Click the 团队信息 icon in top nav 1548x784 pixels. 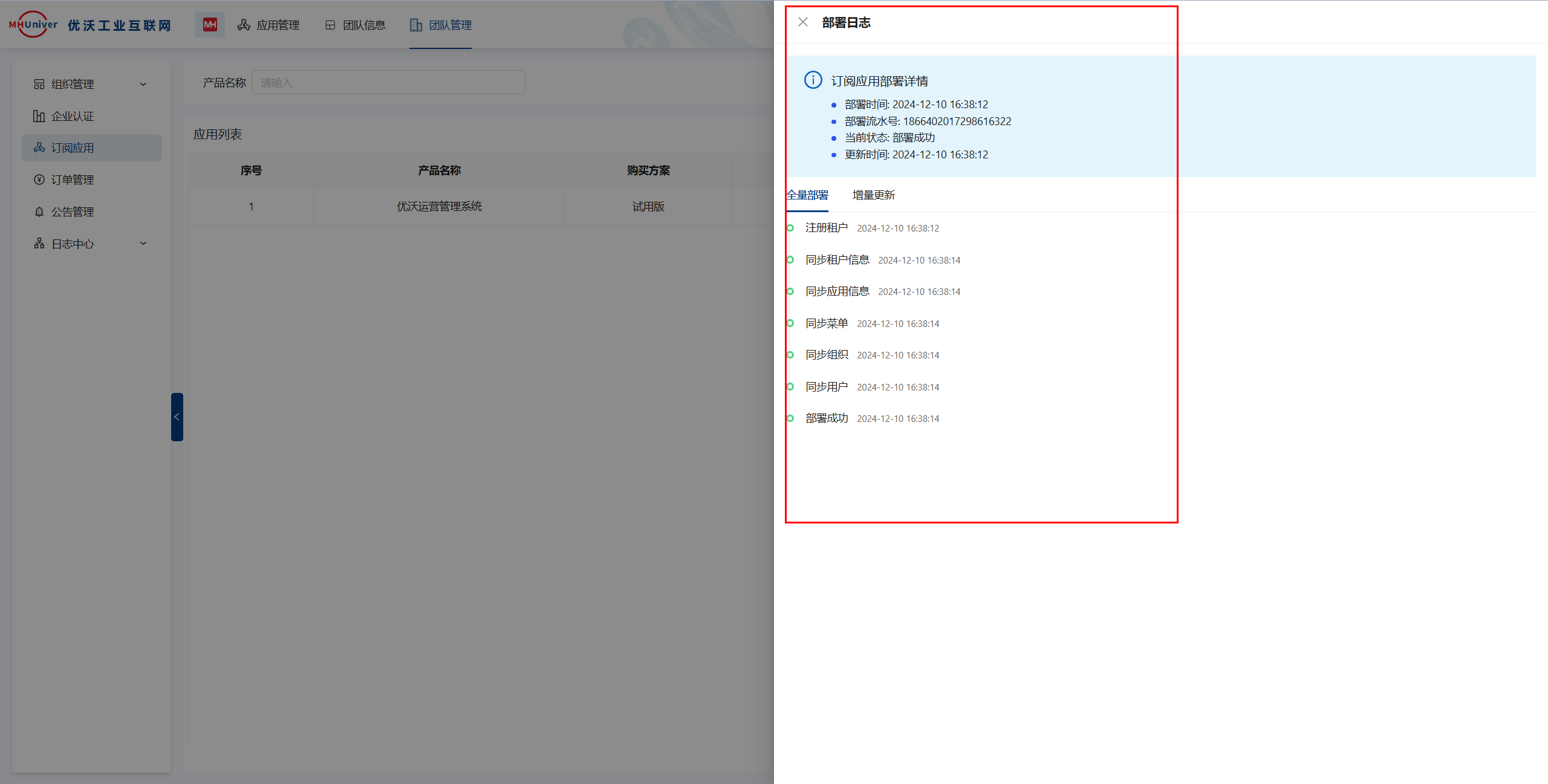tap(330, 25)
